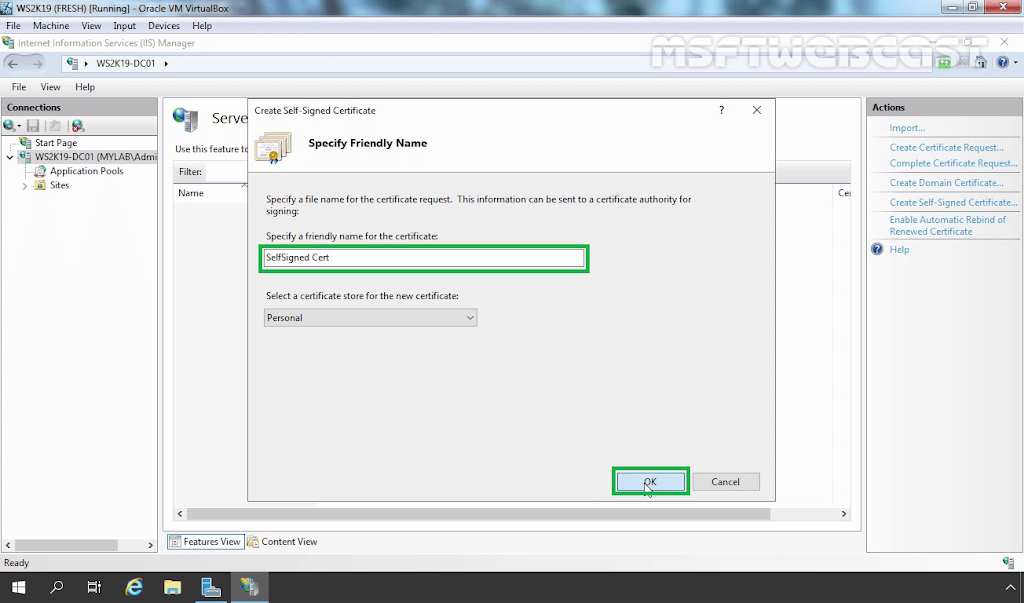Open the dropdown arrow beside the new connection icon
The height and width of the screenshot is (603, 1024).
[x=20, y=126]
